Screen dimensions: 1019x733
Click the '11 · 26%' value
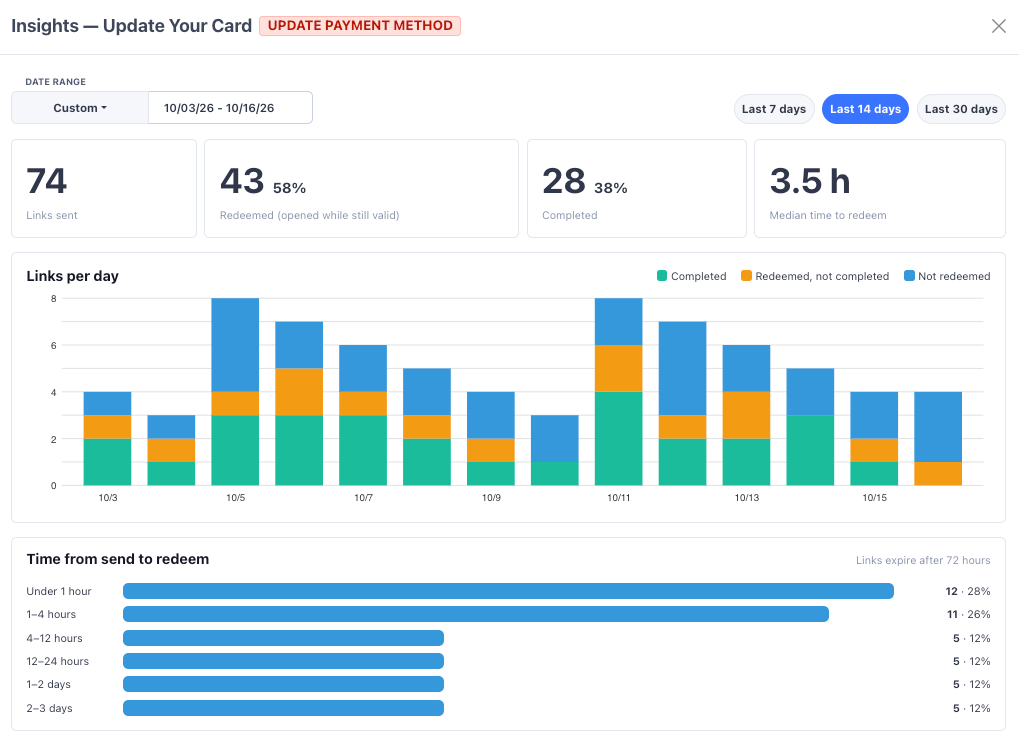[968, 614]
